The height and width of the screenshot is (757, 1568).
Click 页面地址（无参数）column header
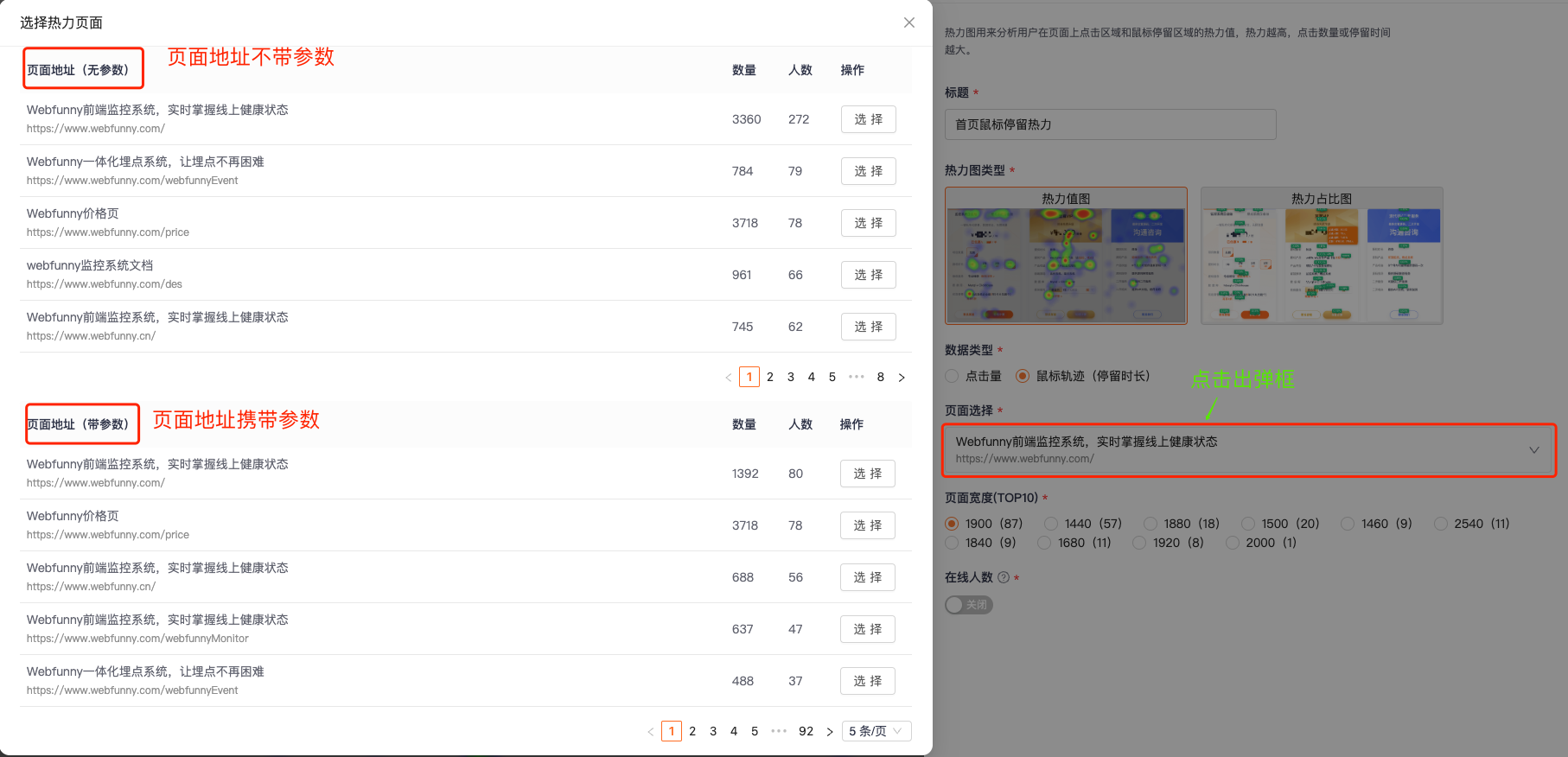pos(78,70)
